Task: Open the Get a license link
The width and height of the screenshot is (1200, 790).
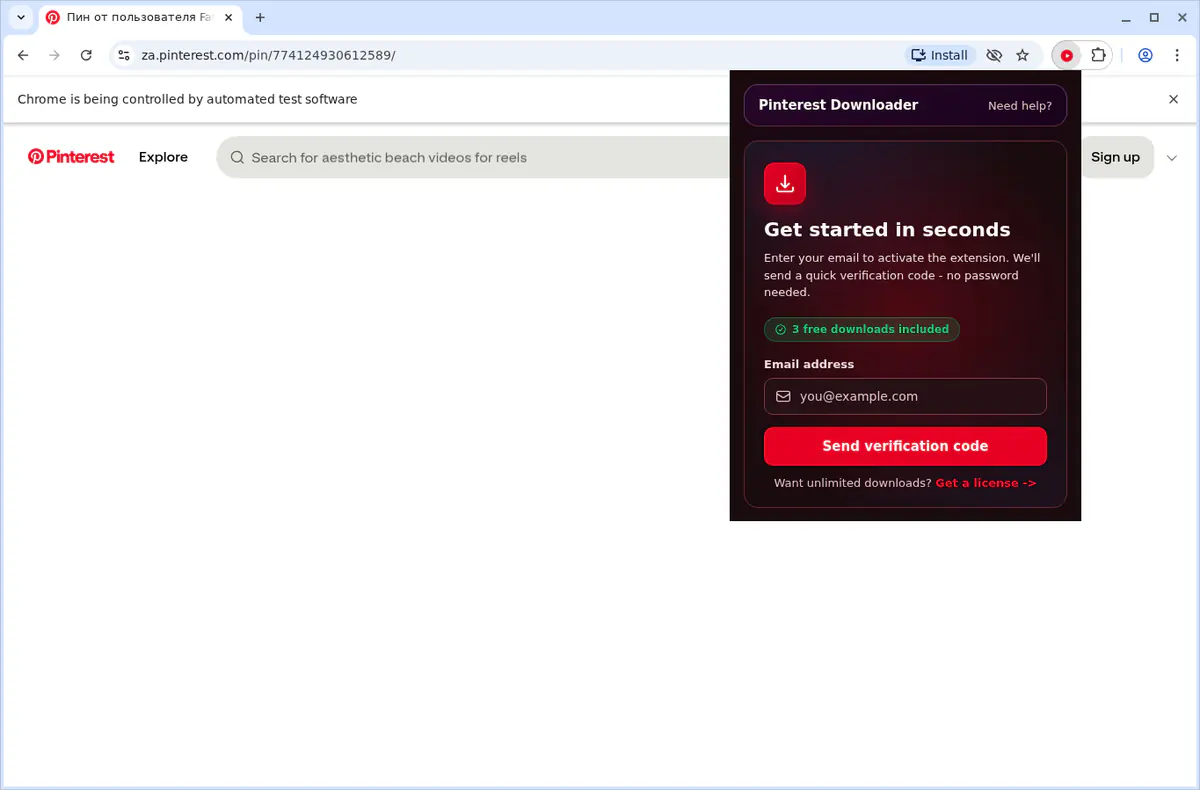Action: (986, 483)
